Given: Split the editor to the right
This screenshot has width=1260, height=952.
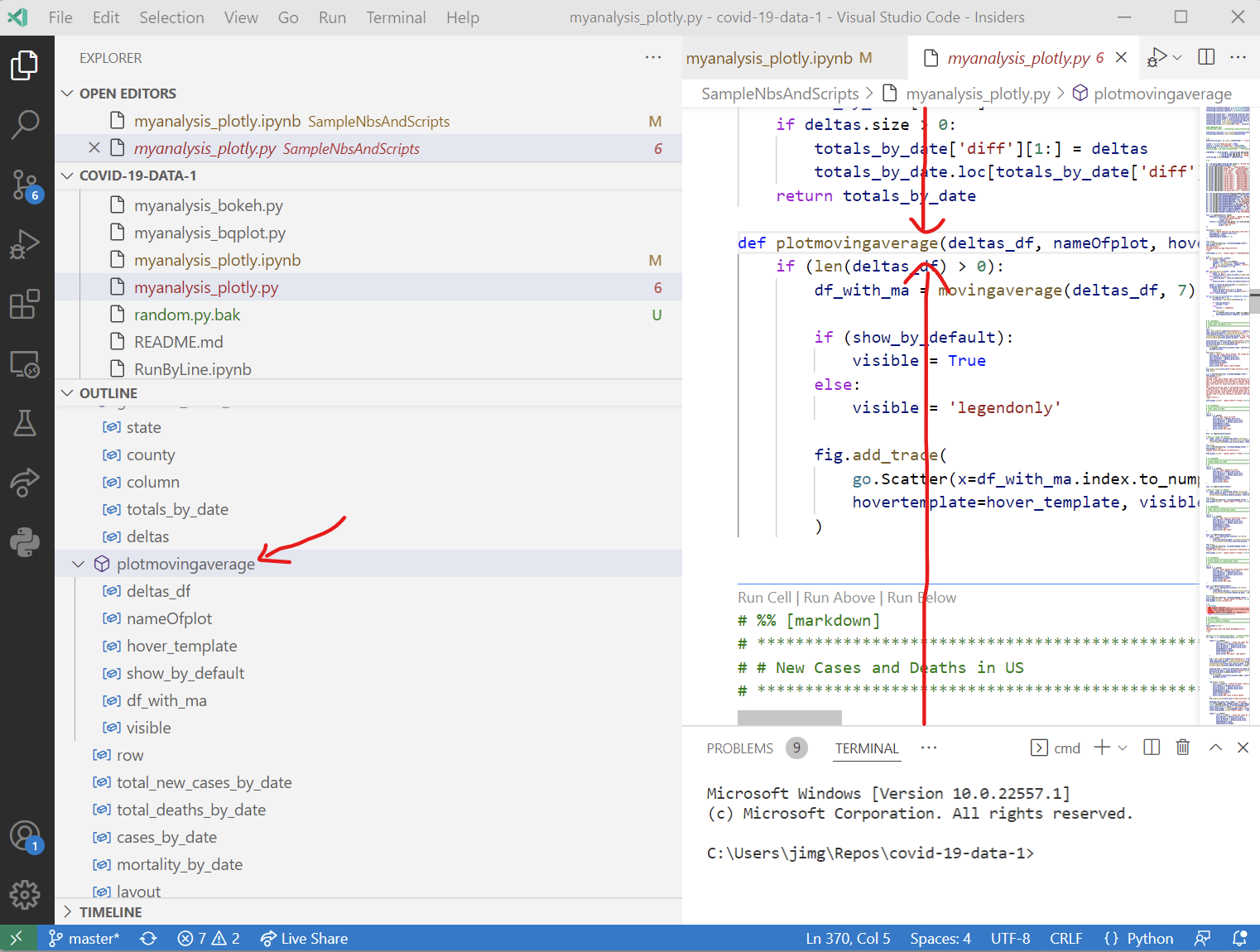Looking at the screenshot, I should (1206, 57).
